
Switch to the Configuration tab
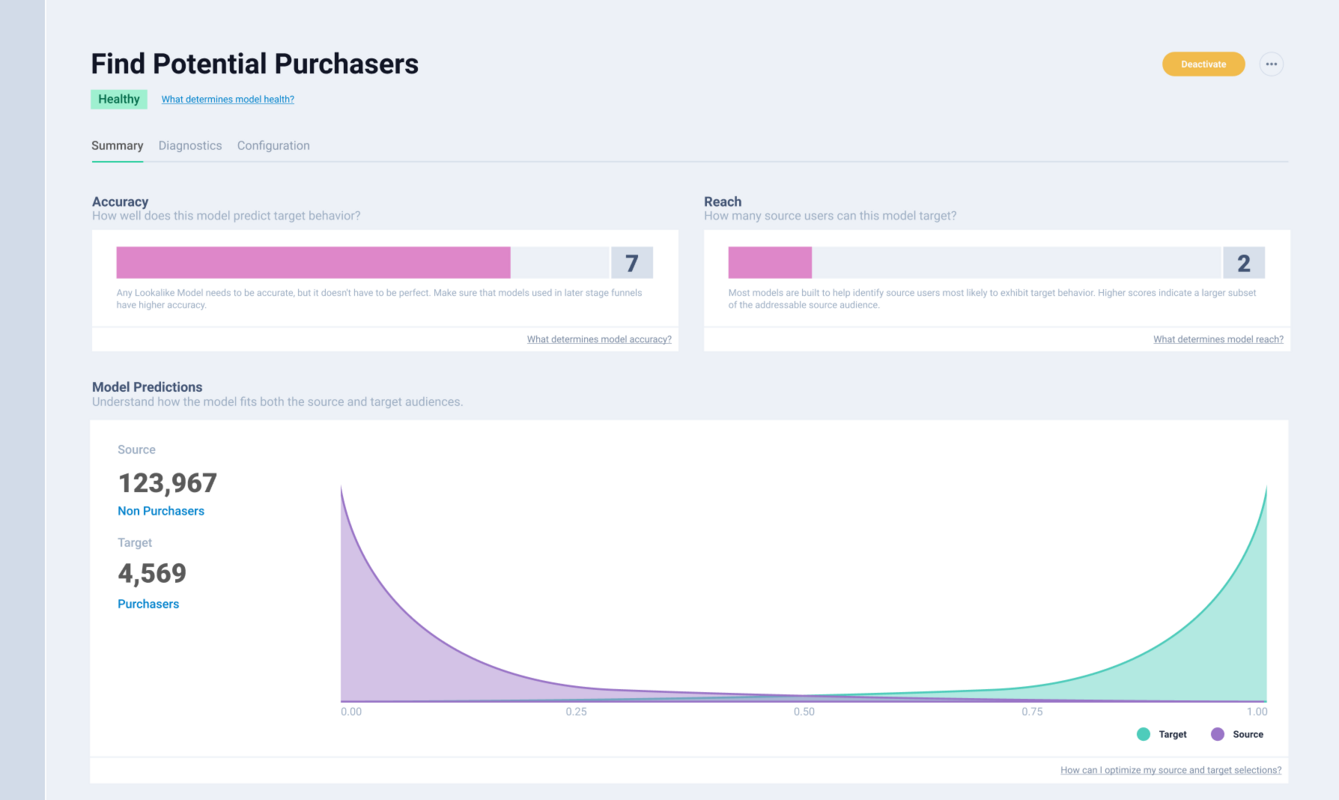(x=273, y=145)
